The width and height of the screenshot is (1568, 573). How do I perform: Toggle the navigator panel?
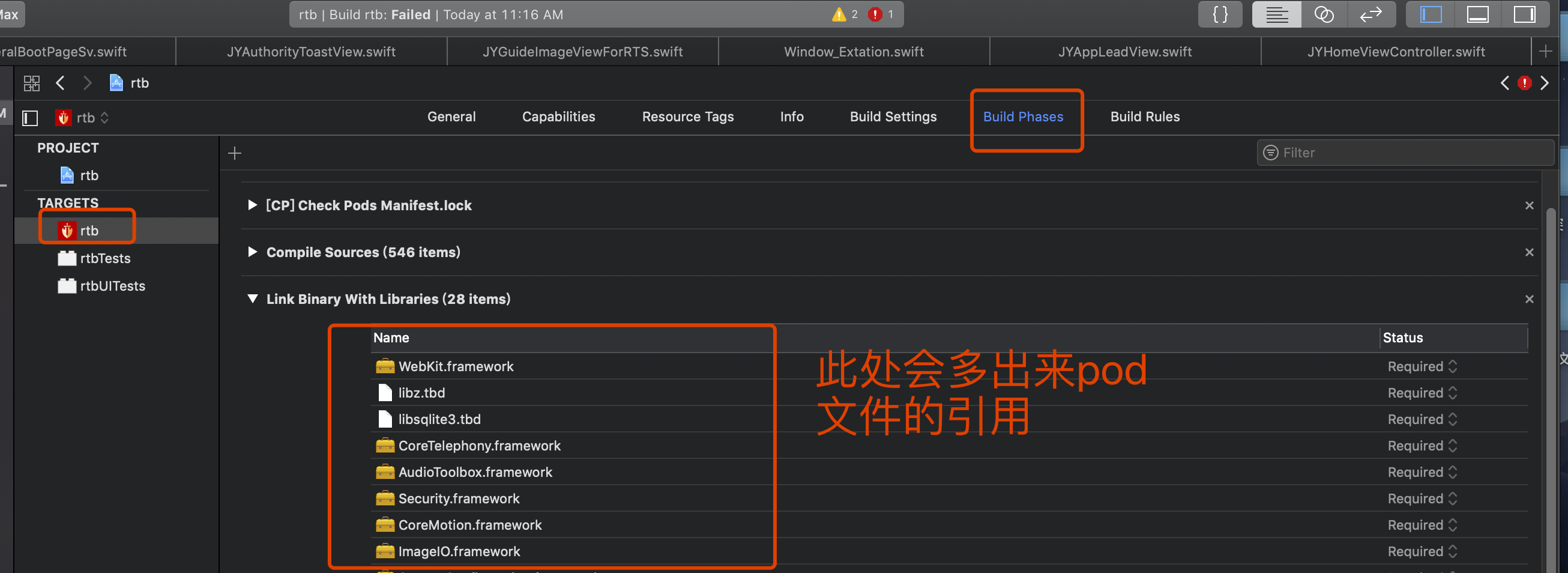click(x=1431, y=14)
